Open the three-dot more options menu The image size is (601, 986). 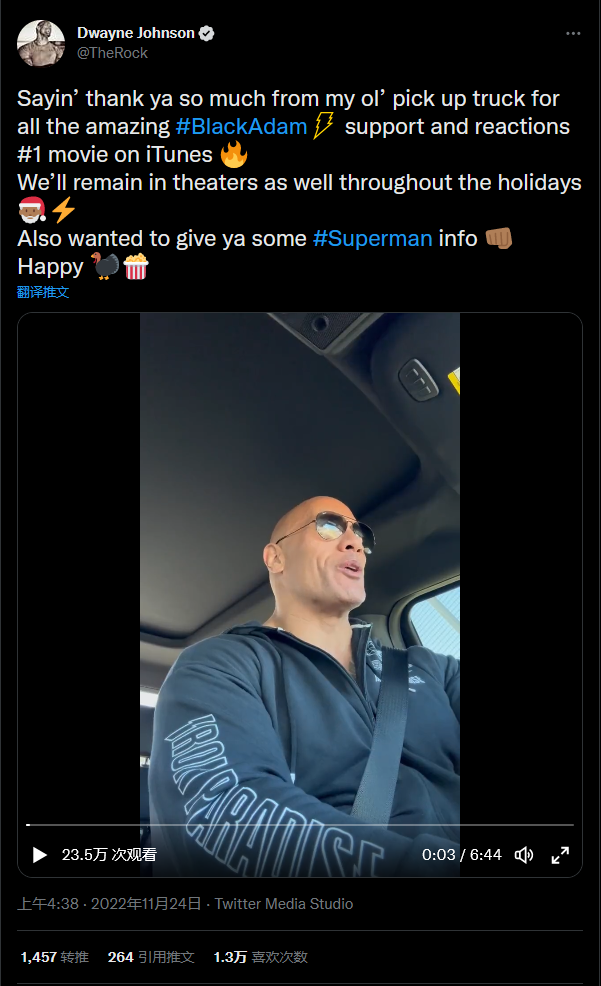(573, 33)
